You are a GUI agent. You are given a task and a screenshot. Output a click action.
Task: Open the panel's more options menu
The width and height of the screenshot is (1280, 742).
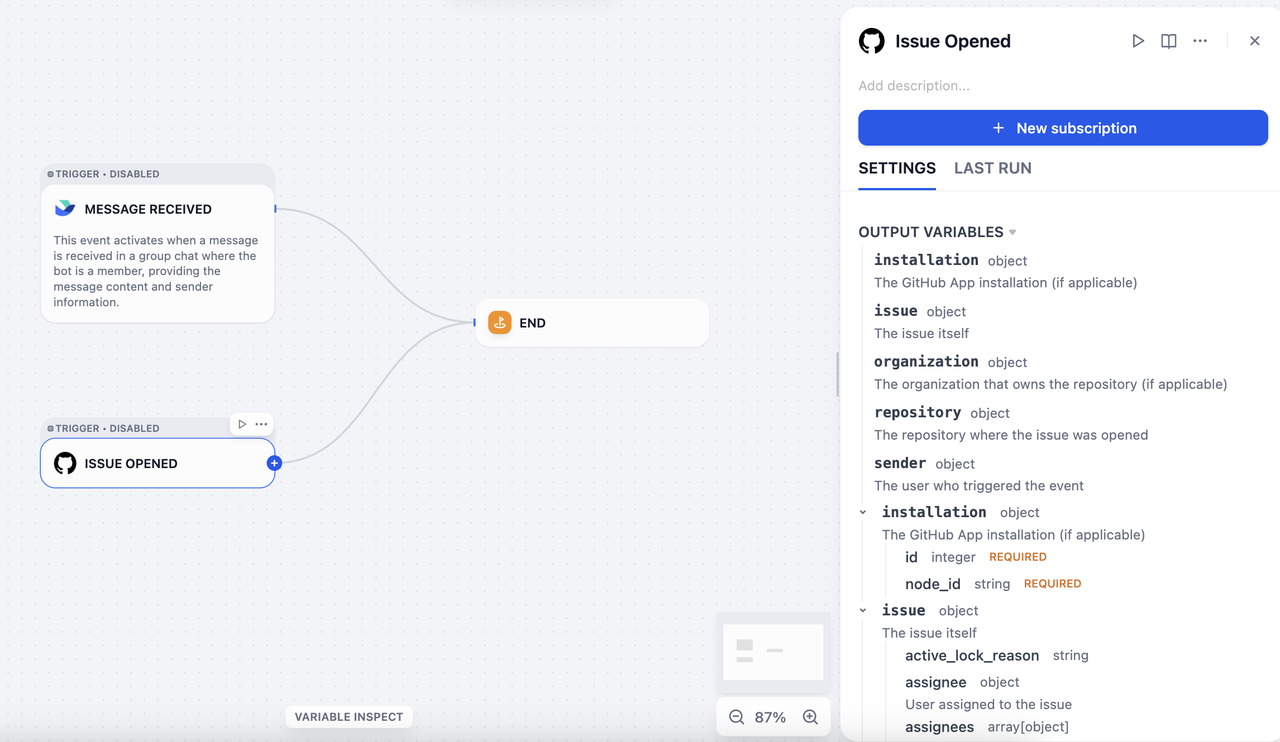pyautogui.click(x=1200, y=41)
